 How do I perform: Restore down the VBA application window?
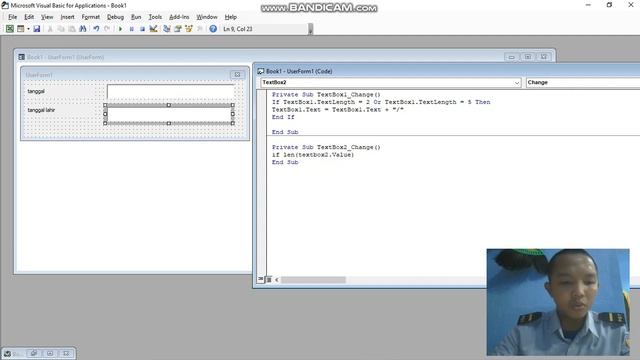point(609,5)
